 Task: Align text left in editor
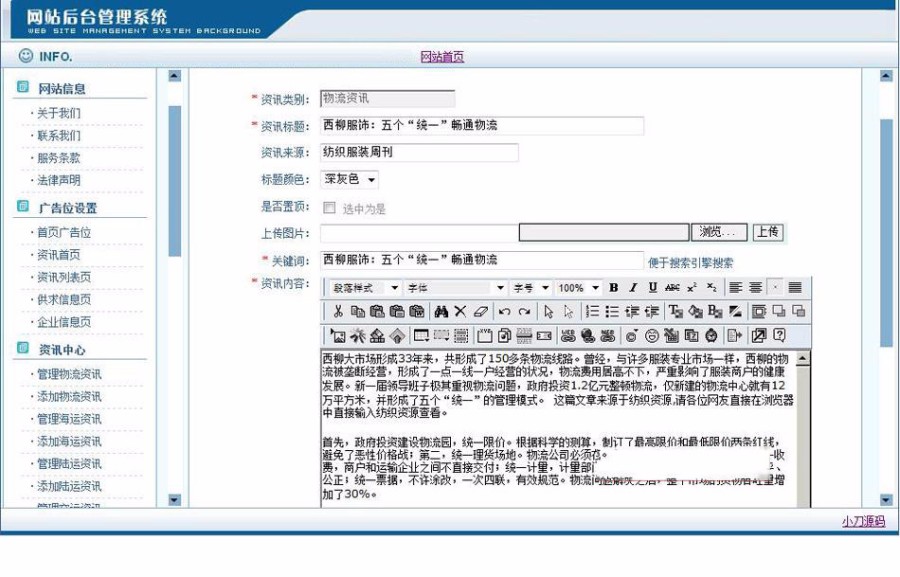(735, 288)
